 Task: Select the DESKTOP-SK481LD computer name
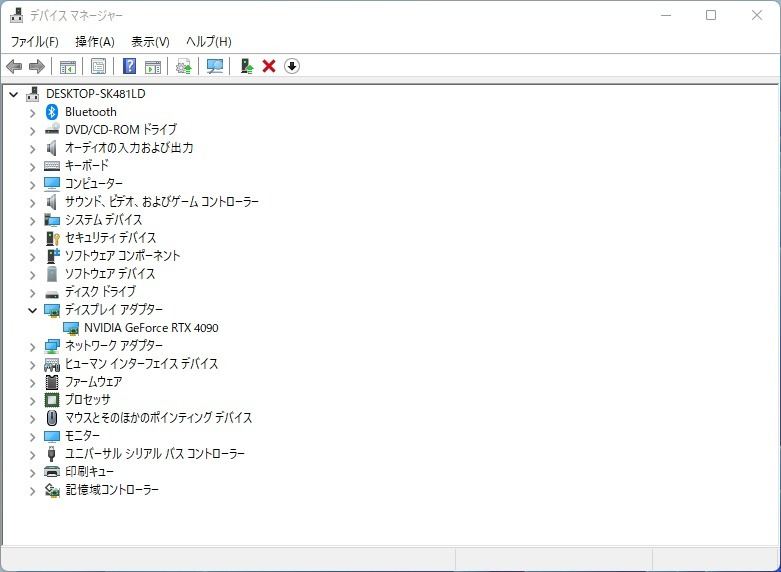pyautogui.click(x=96, y=94)
